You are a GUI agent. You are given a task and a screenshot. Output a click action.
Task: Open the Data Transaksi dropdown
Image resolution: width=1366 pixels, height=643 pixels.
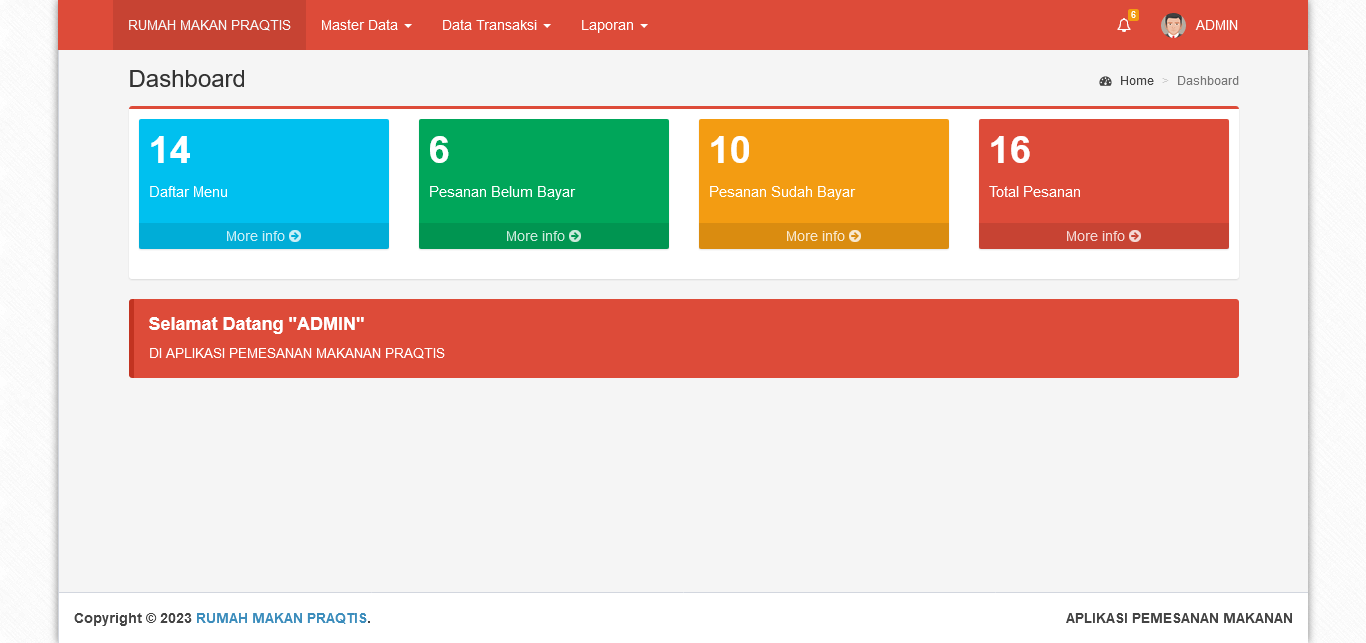click(496, 25)
